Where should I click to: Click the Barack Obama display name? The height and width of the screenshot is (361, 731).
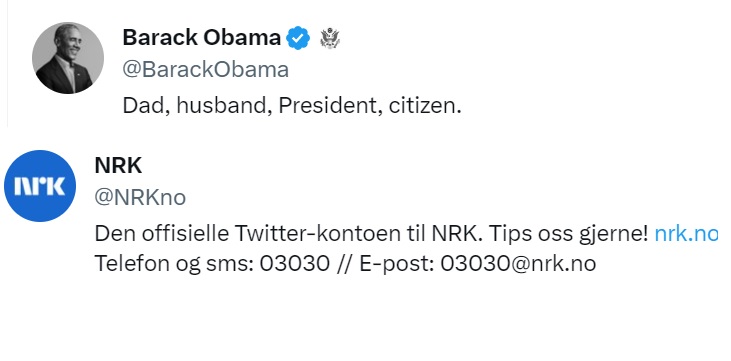(201, 37)
